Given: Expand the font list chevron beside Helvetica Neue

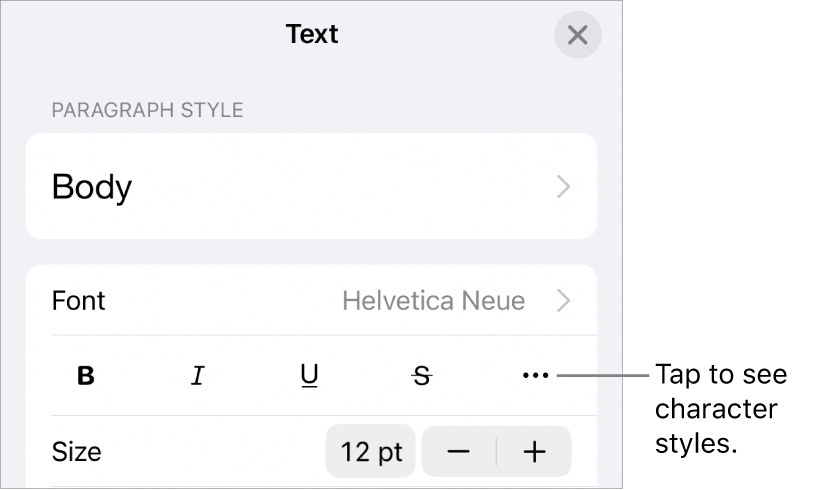Looking at the screenshot, I should click(x=564, y=300).
